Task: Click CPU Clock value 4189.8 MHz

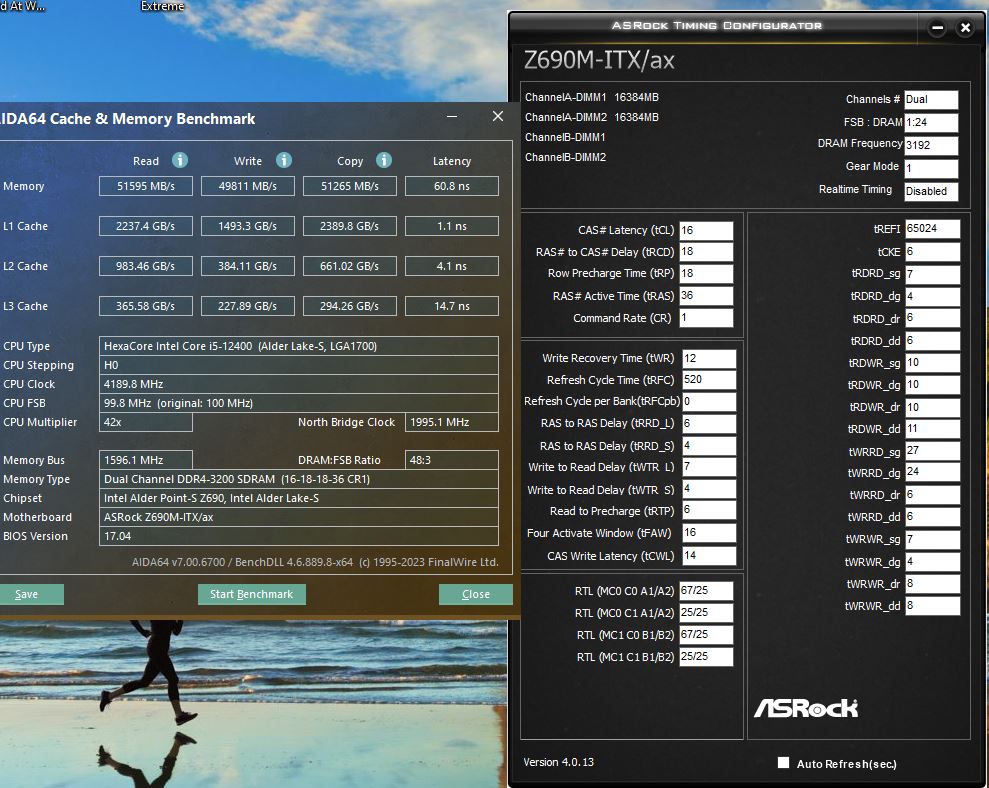Action: click(x=299, y=384)
